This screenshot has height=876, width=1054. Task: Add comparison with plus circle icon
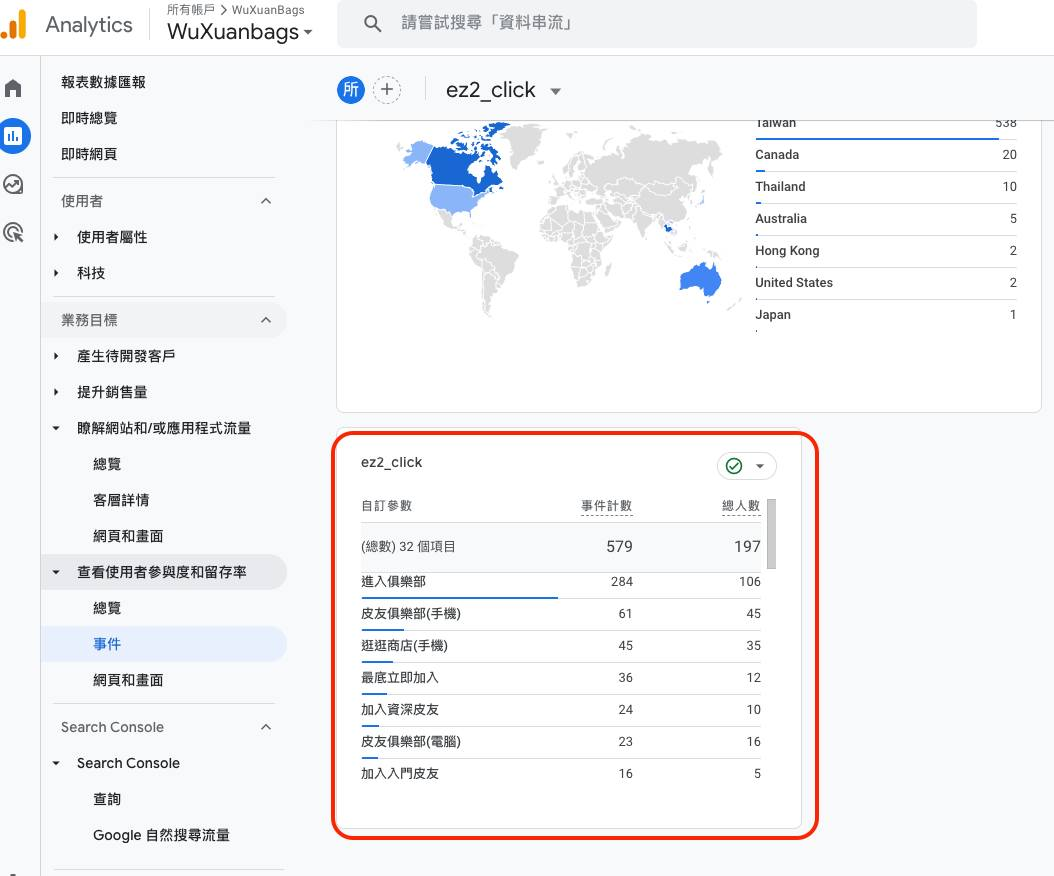tap(387, 89)
